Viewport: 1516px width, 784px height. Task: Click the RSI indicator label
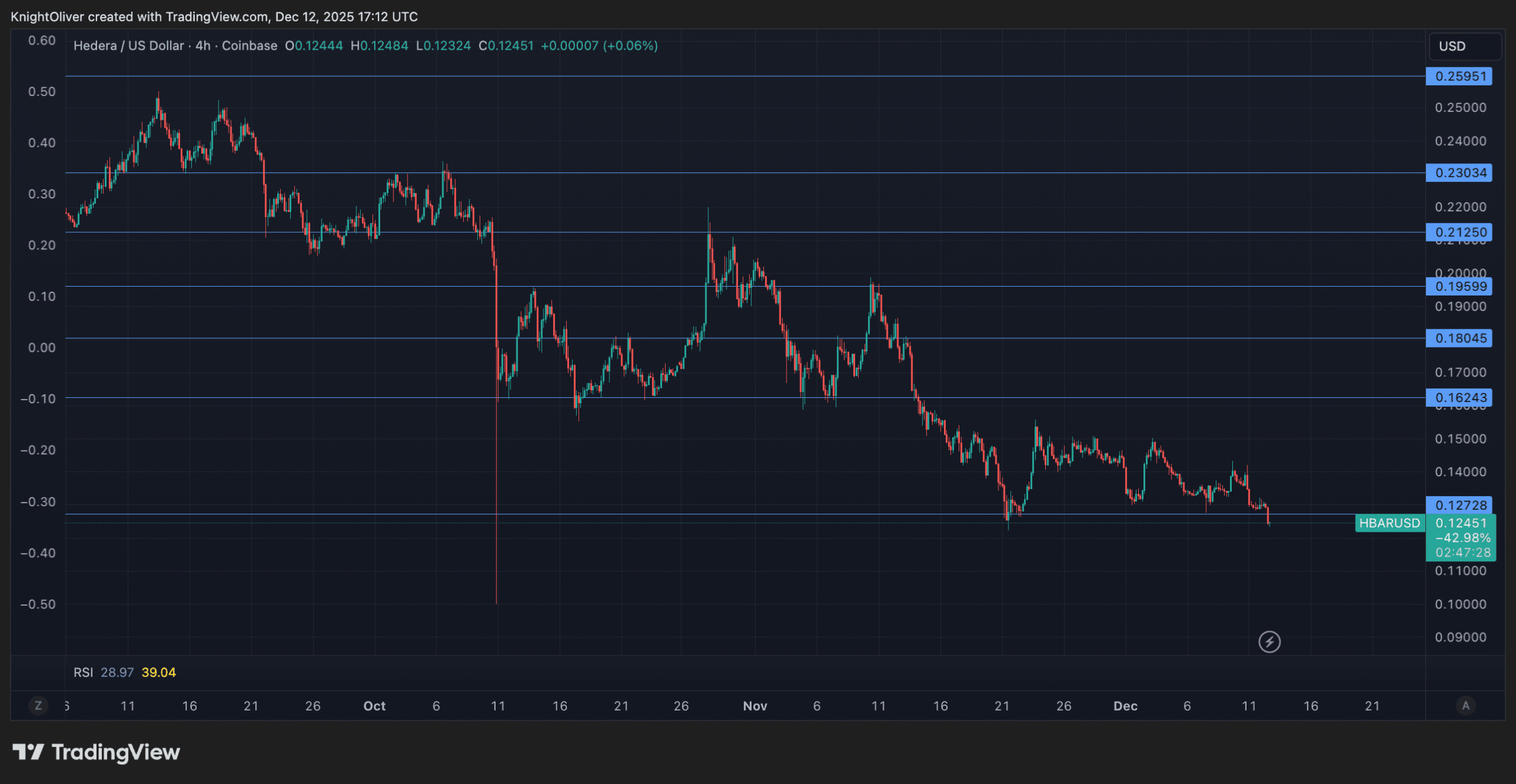[x=83, y=672]
